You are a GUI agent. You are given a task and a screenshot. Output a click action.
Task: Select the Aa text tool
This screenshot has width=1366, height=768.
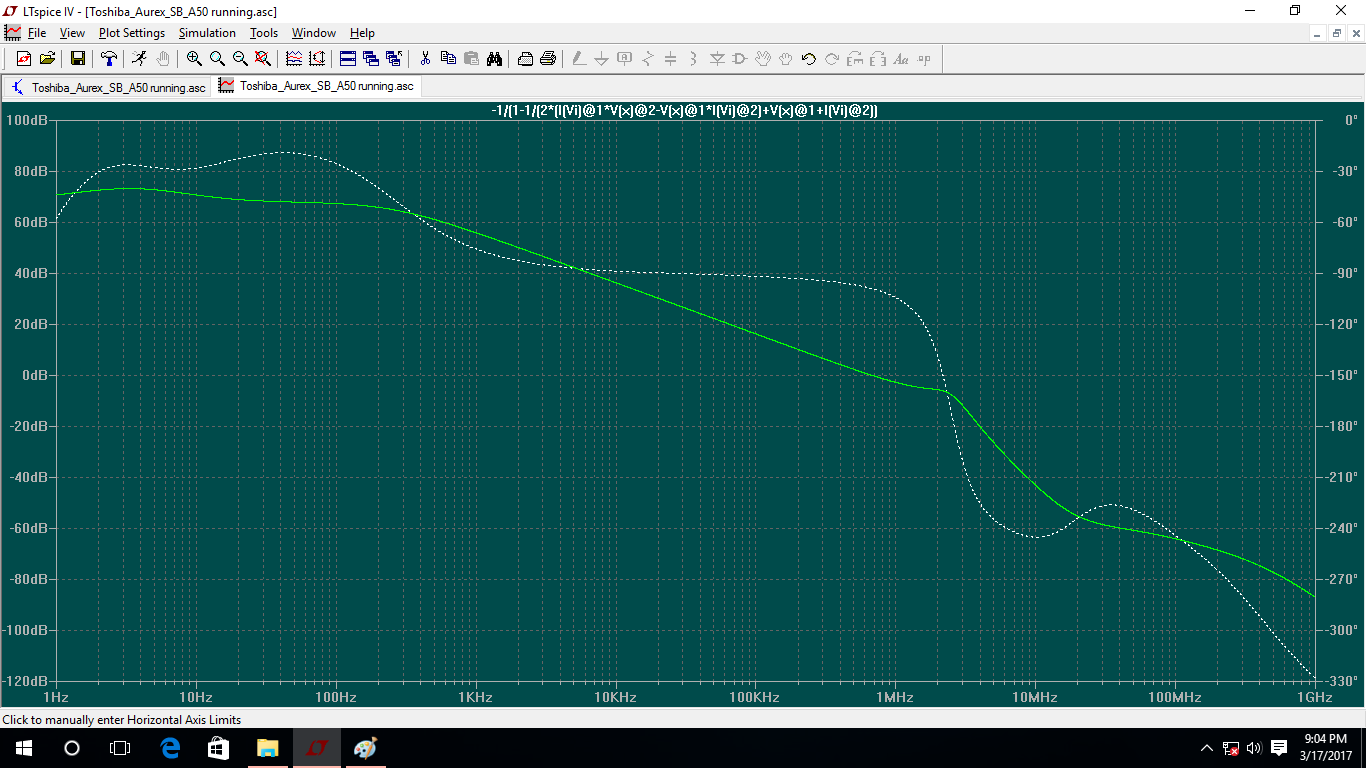click(901, 59)
